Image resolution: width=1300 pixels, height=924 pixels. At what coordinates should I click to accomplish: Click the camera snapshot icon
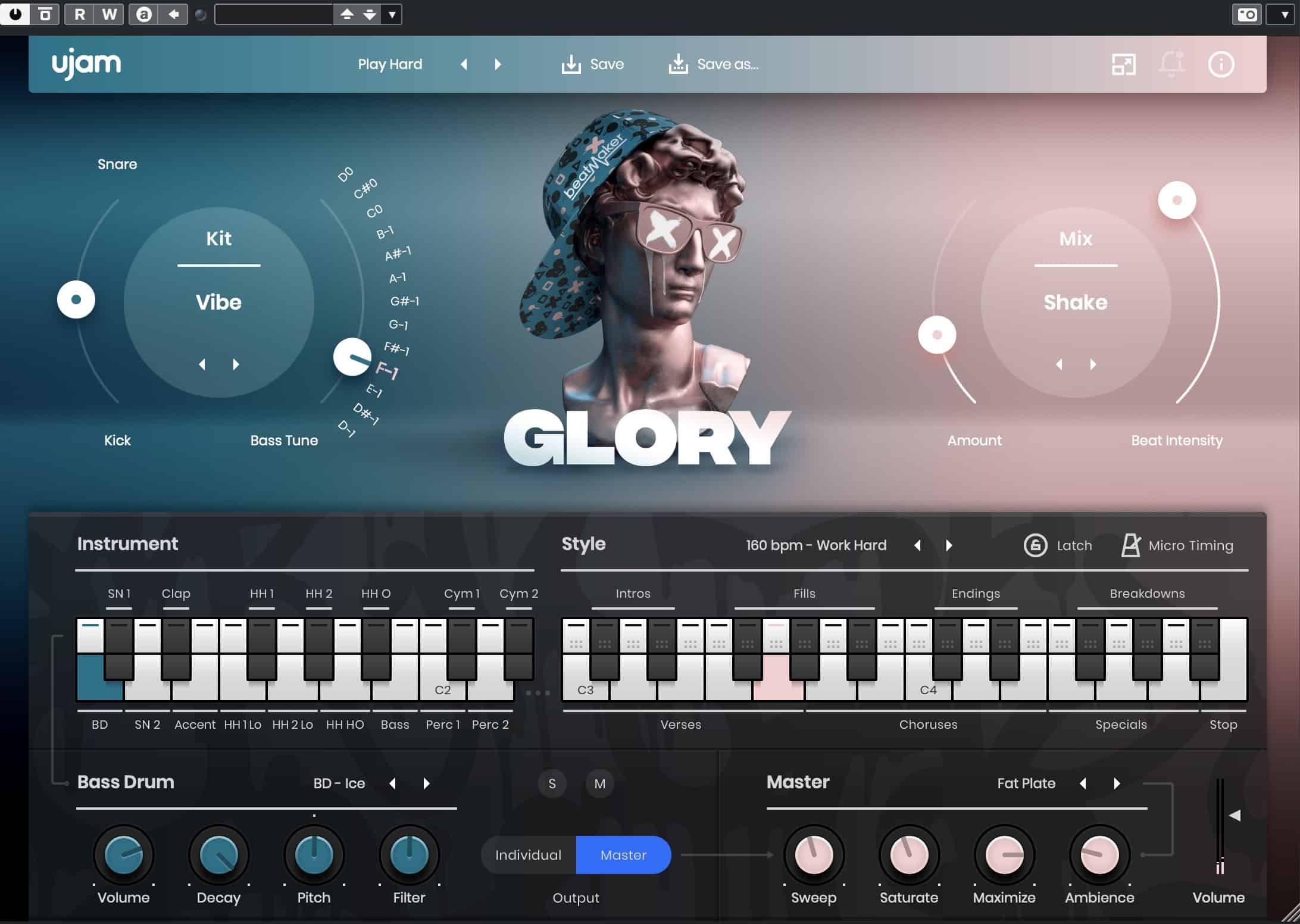(1246, 14)
